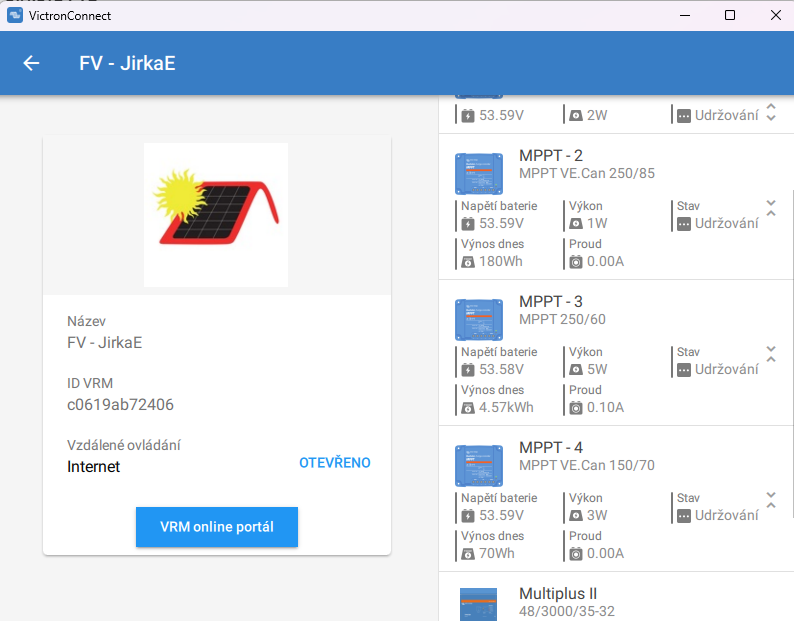Click yield icon next to 180Wh
The width and height of the screenshot is (794, 621).
(468, 262)
